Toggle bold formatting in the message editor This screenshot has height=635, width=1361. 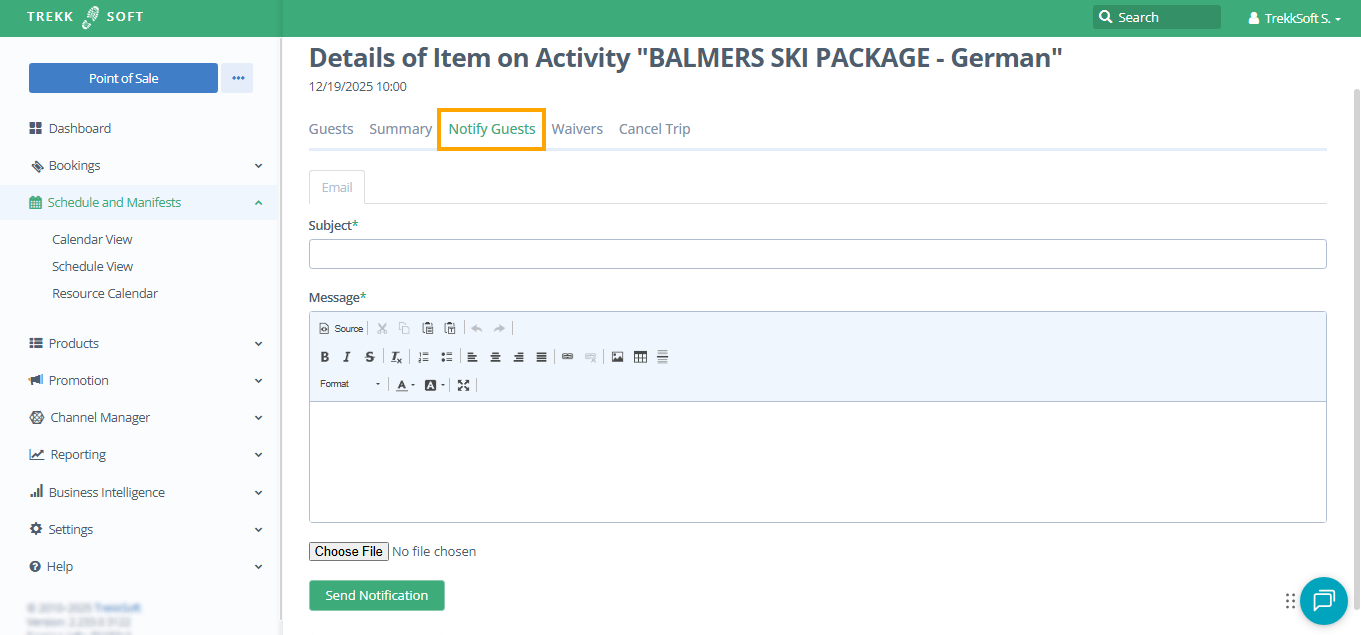point(325,357)
